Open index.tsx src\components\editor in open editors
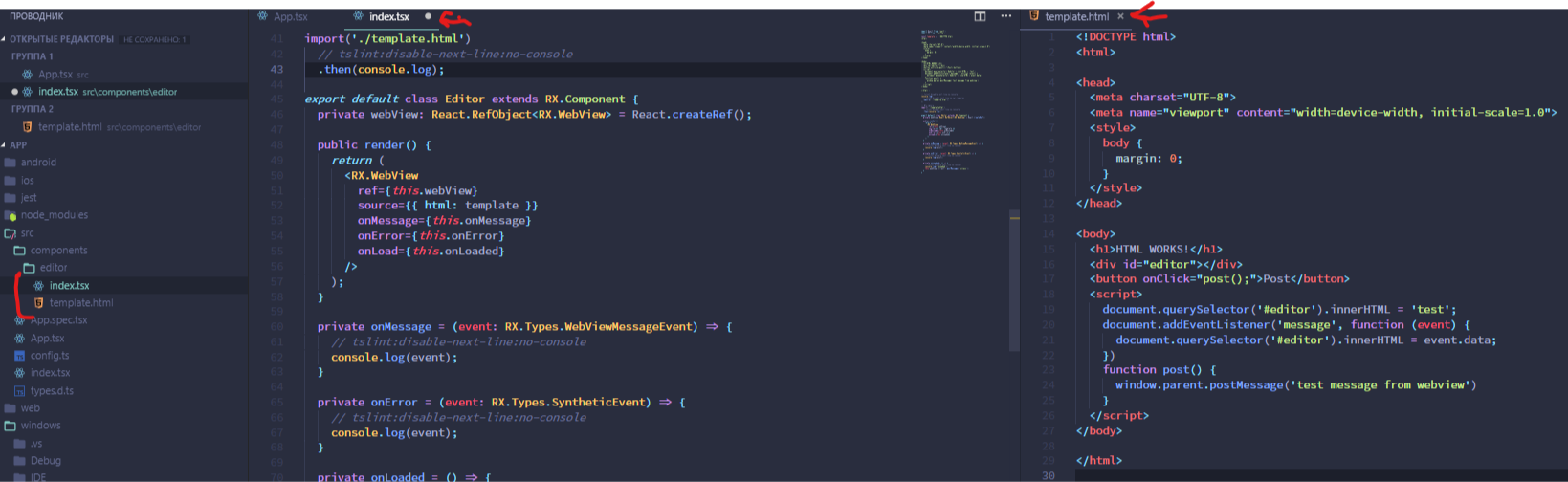This screenshot has height=482, width=1568. click(x=107, y=92)
